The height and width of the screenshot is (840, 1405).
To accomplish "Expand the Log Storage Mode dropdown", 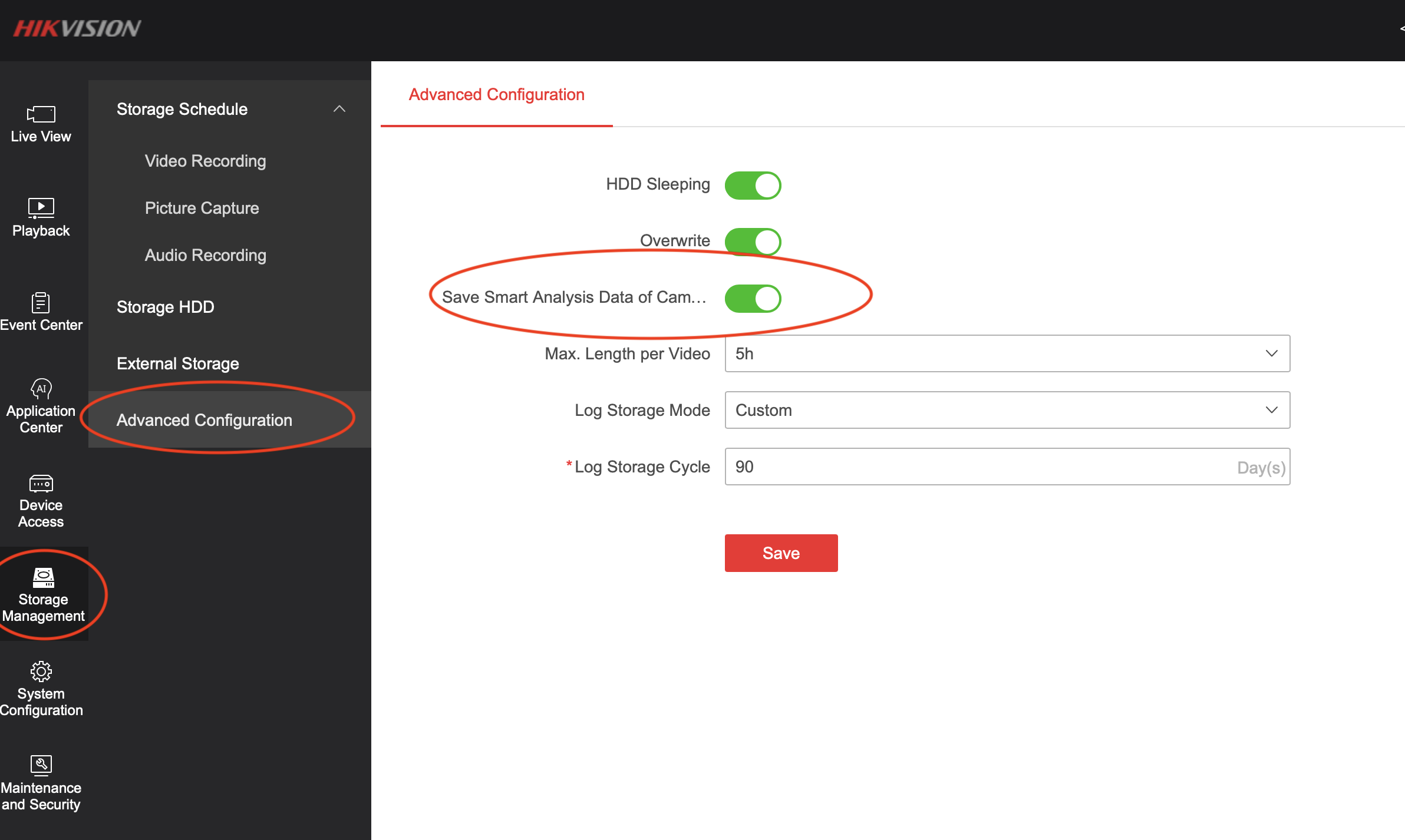I will (x=1007, y=410).
